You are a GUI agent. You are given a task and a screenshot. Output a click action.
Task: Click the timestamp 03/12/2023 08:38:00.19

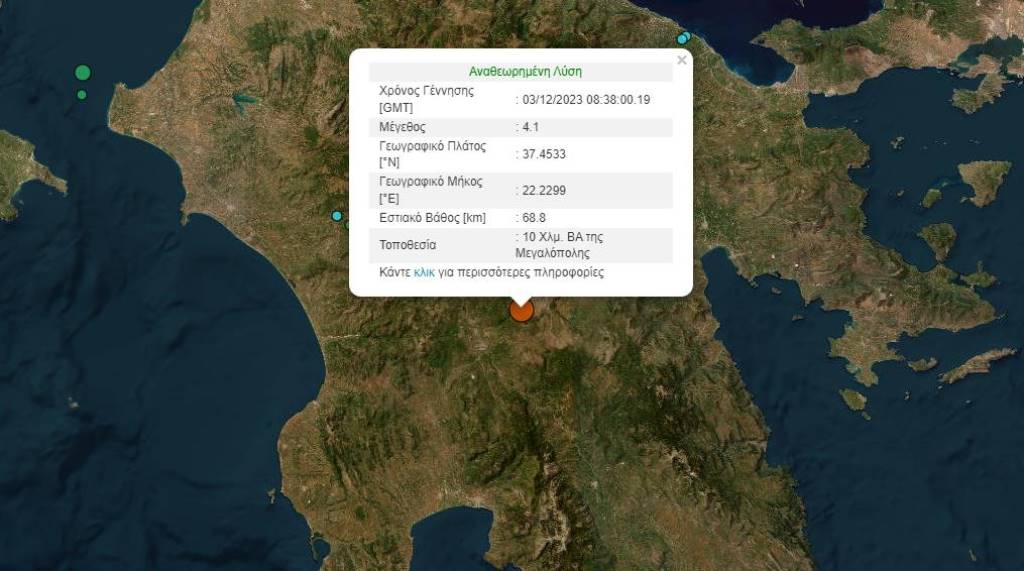click(x=586, y=99)
